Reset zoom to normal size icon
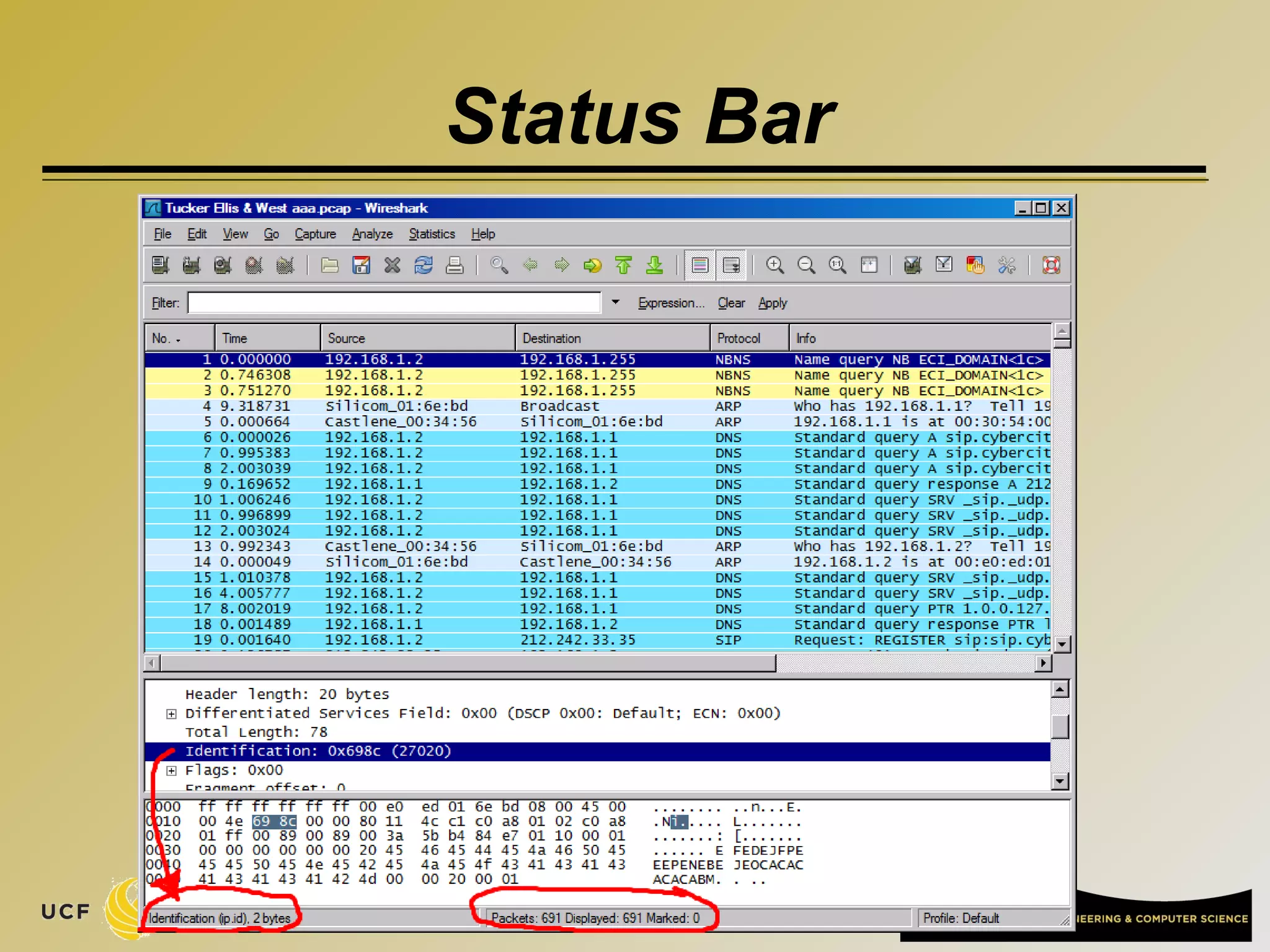Screen dimensions: 1270x952 point(837,265)
